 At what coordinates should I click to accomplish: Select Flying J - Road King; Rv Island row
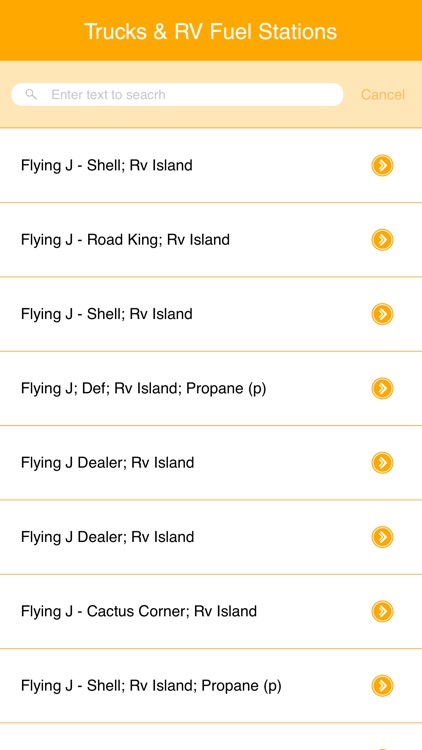(211, 240)
